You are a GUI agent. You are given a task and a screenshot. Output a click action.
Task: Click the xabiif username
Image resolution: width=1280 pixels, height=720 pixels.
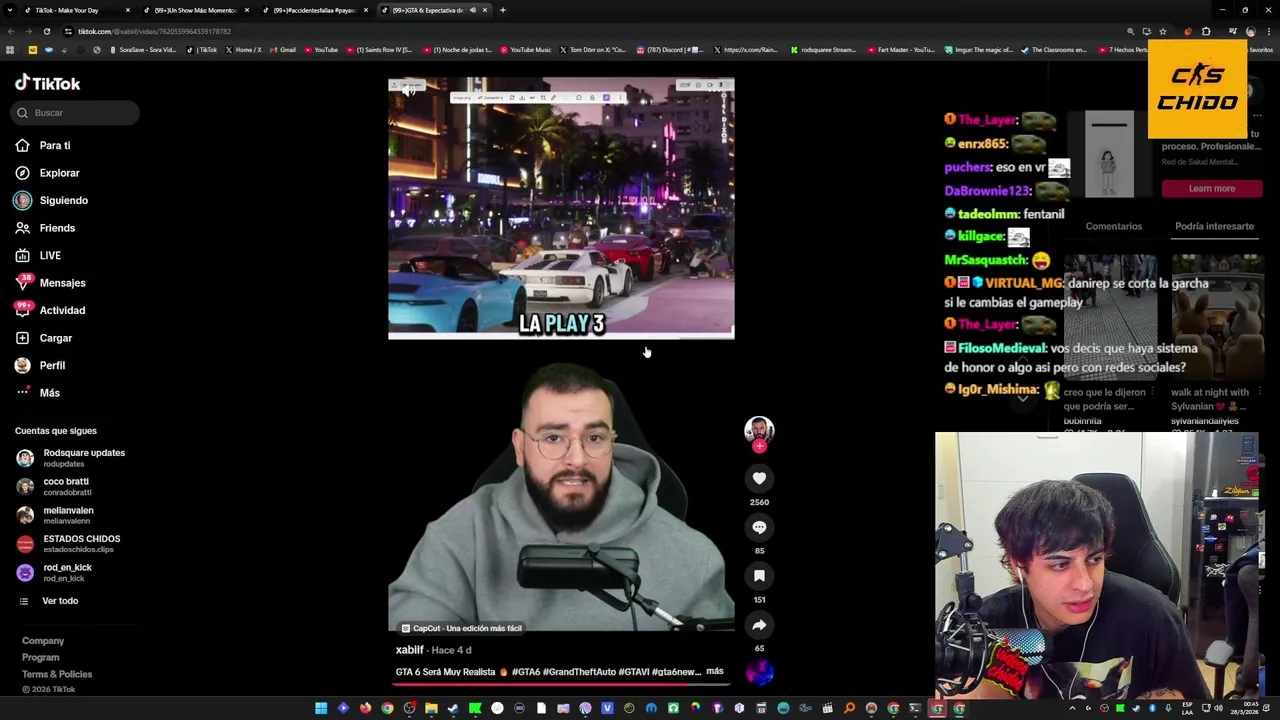(x=410, y=650)
